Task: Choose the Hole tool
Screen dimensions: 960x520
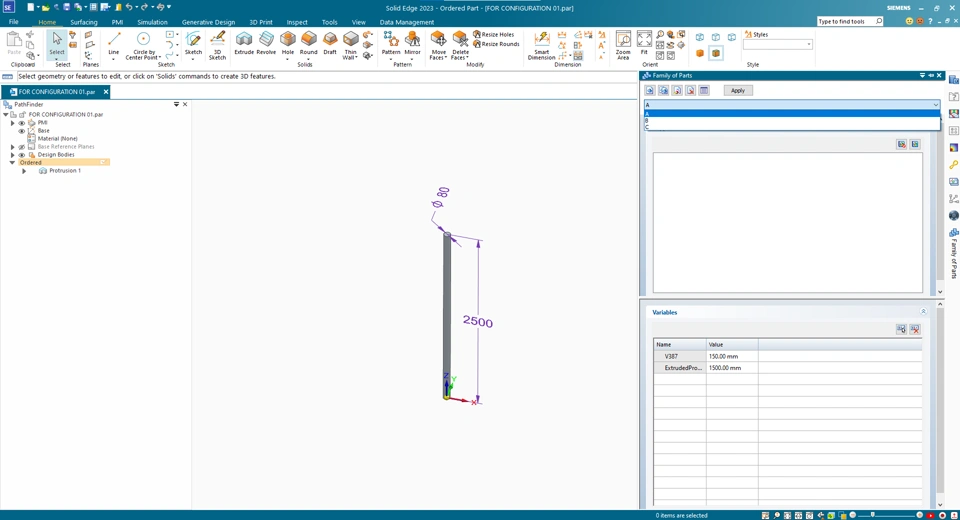Action: (288, 44)
